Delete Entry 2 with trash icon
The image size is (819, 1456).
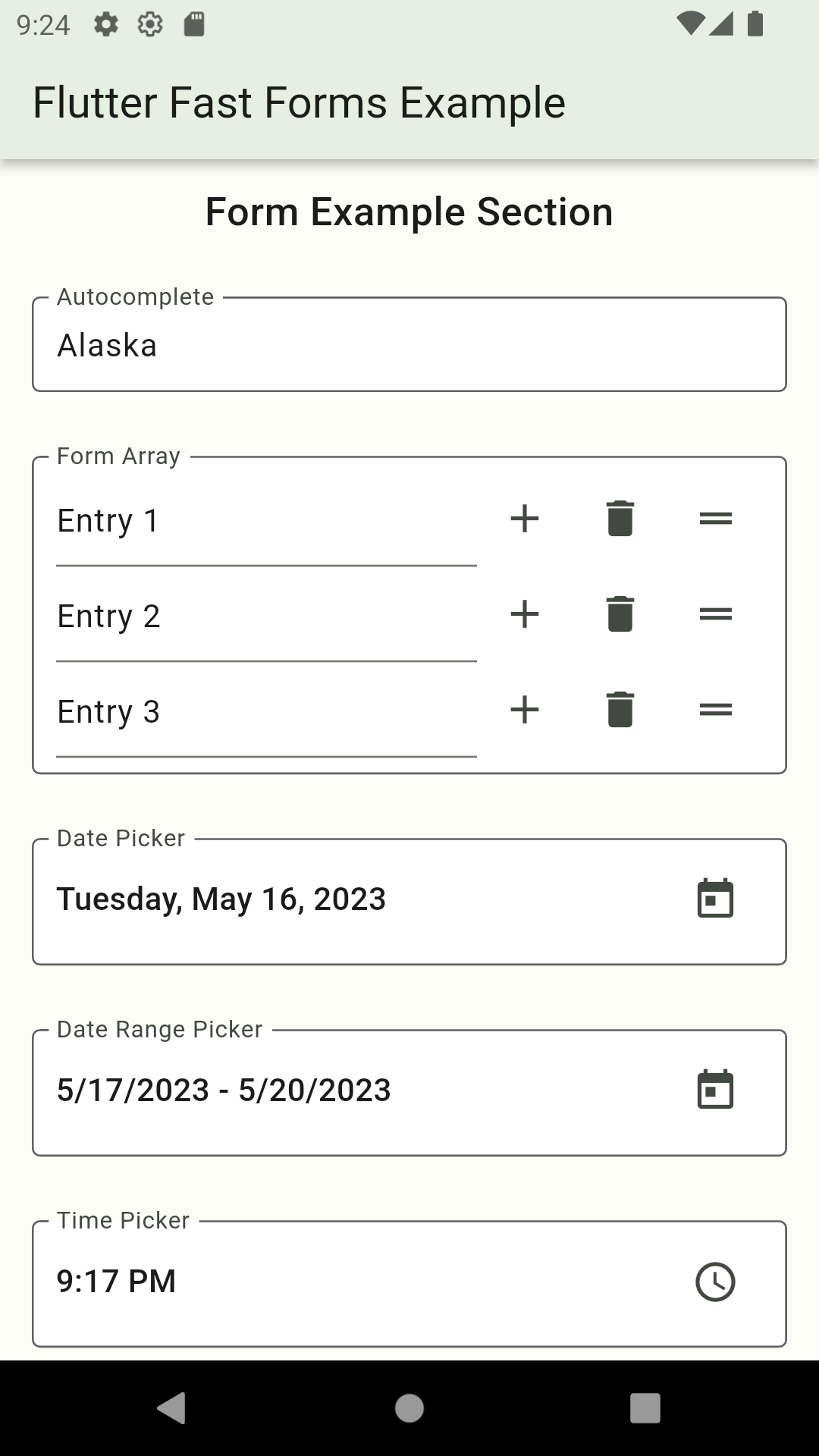click(620, 614)
